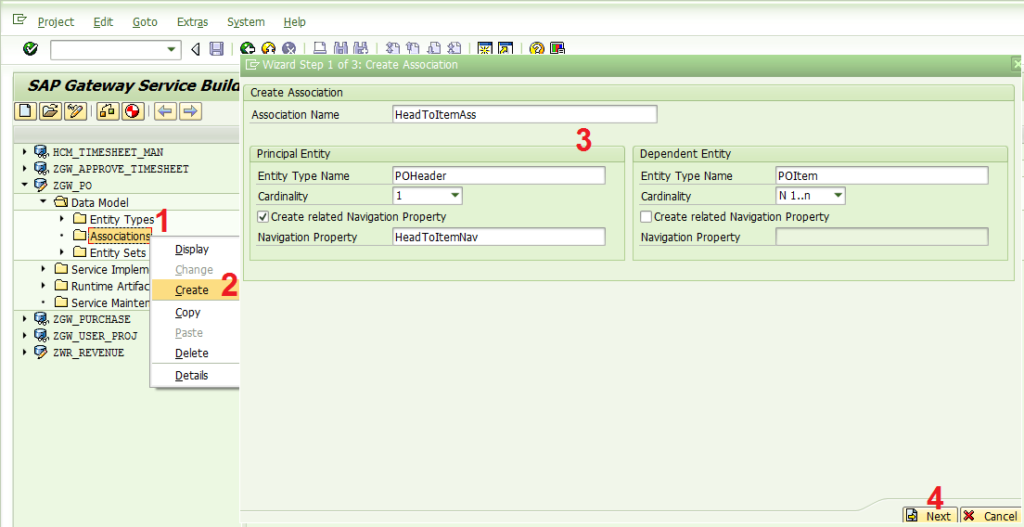Uncheck Principal Entity navigation property checkbox

263,216
